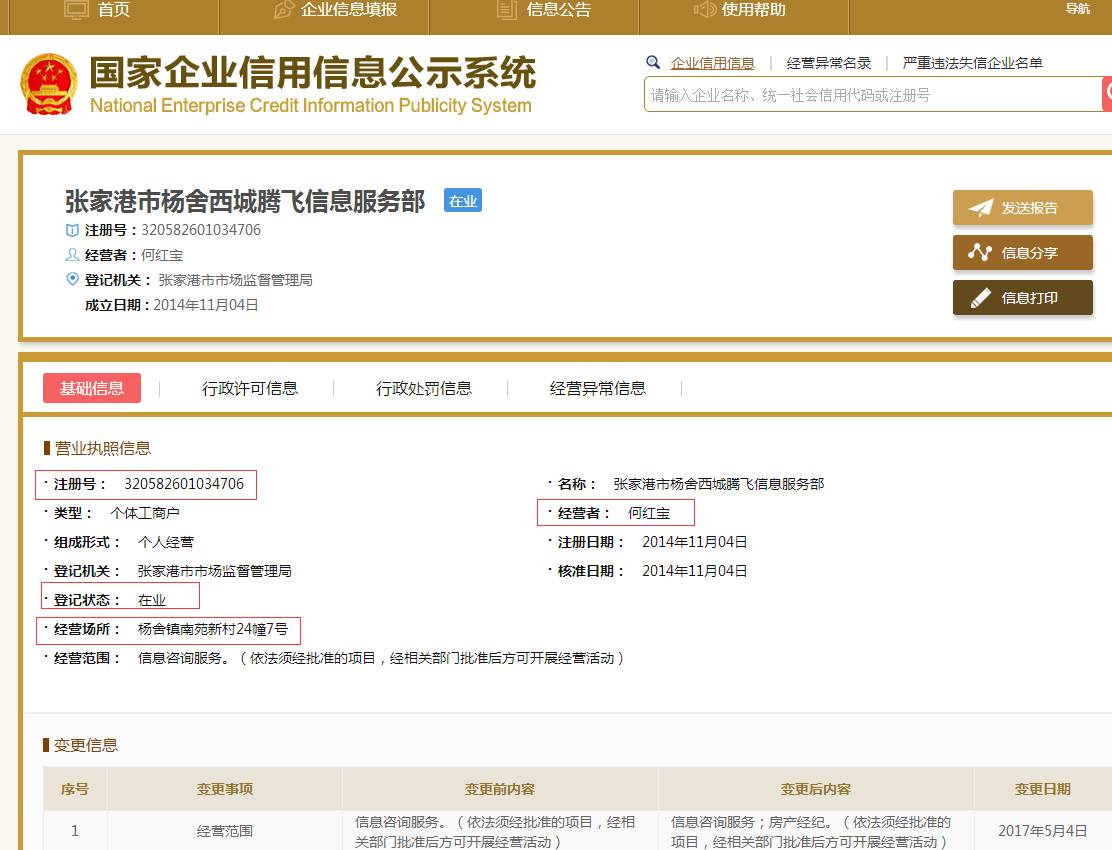1112x850 pixels.
Task: Select the 基础信息 tab
Action: (92, 388)
